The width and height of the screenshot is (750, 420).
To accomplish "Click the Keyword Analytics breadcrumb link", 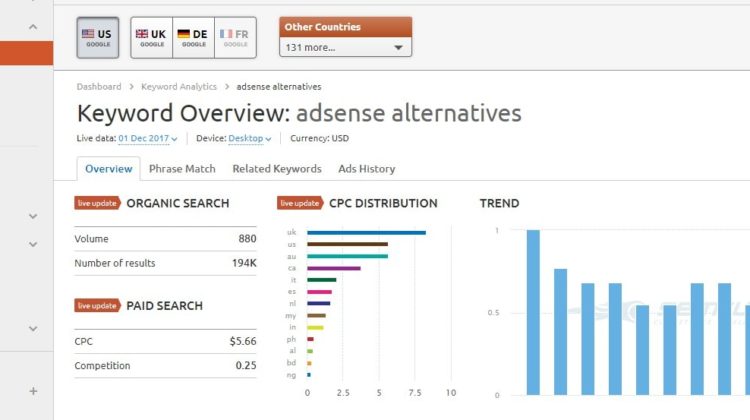I will tap(179, 87).
